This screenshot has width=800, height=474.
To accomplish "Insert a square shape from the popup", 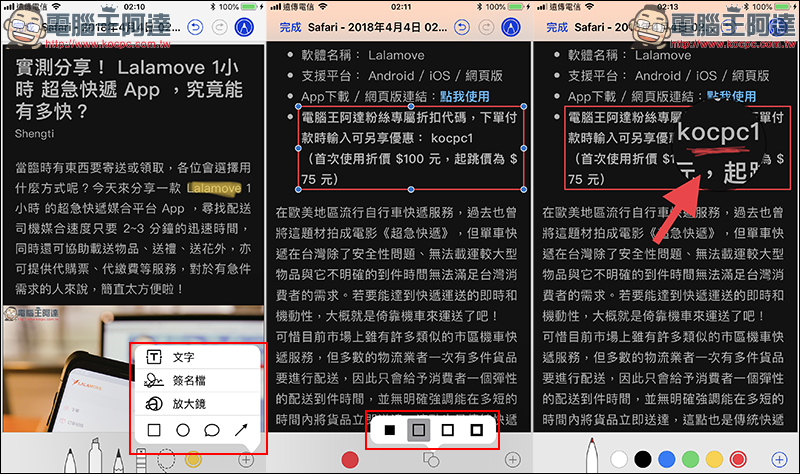I will [155, 431].
